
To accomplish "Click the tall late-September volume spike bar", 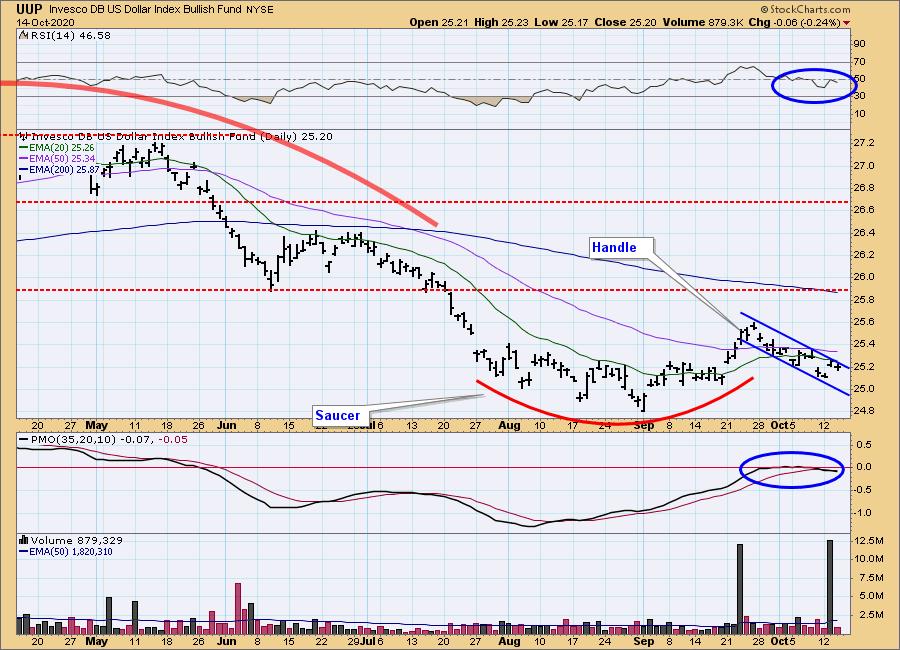I will (740, 589).
